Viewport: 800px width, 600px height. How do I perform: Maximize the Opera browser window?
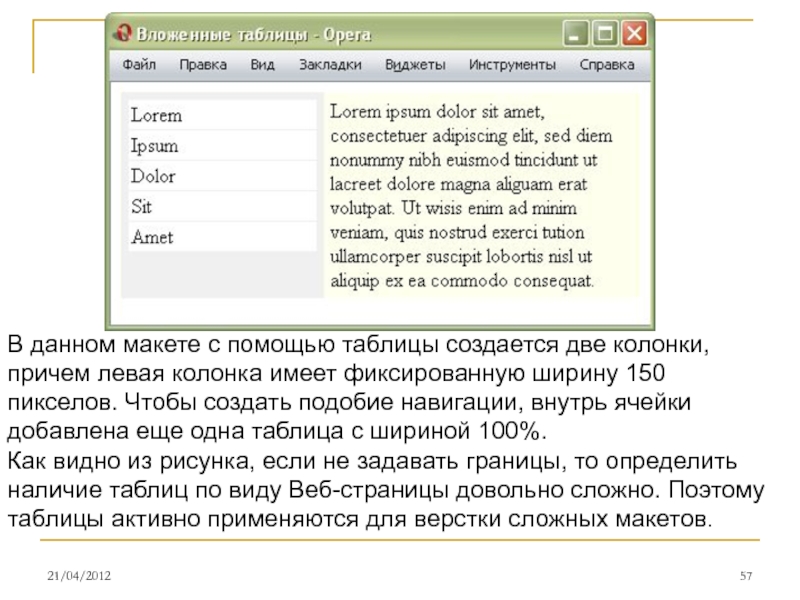click(x=604, y=34)
